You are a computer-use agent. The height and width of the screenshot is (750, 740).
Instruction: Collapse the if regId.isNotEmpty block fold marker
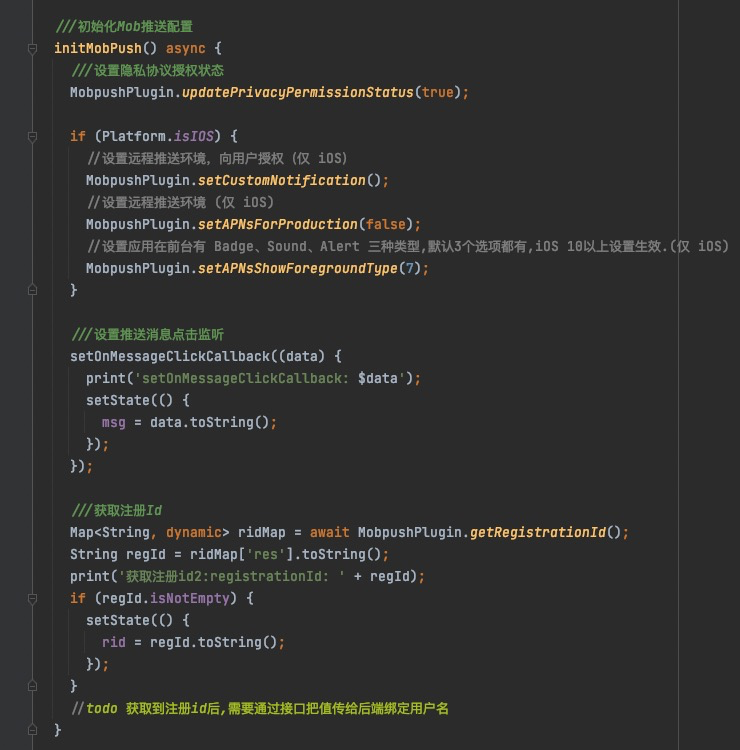[x=33, y=599]
